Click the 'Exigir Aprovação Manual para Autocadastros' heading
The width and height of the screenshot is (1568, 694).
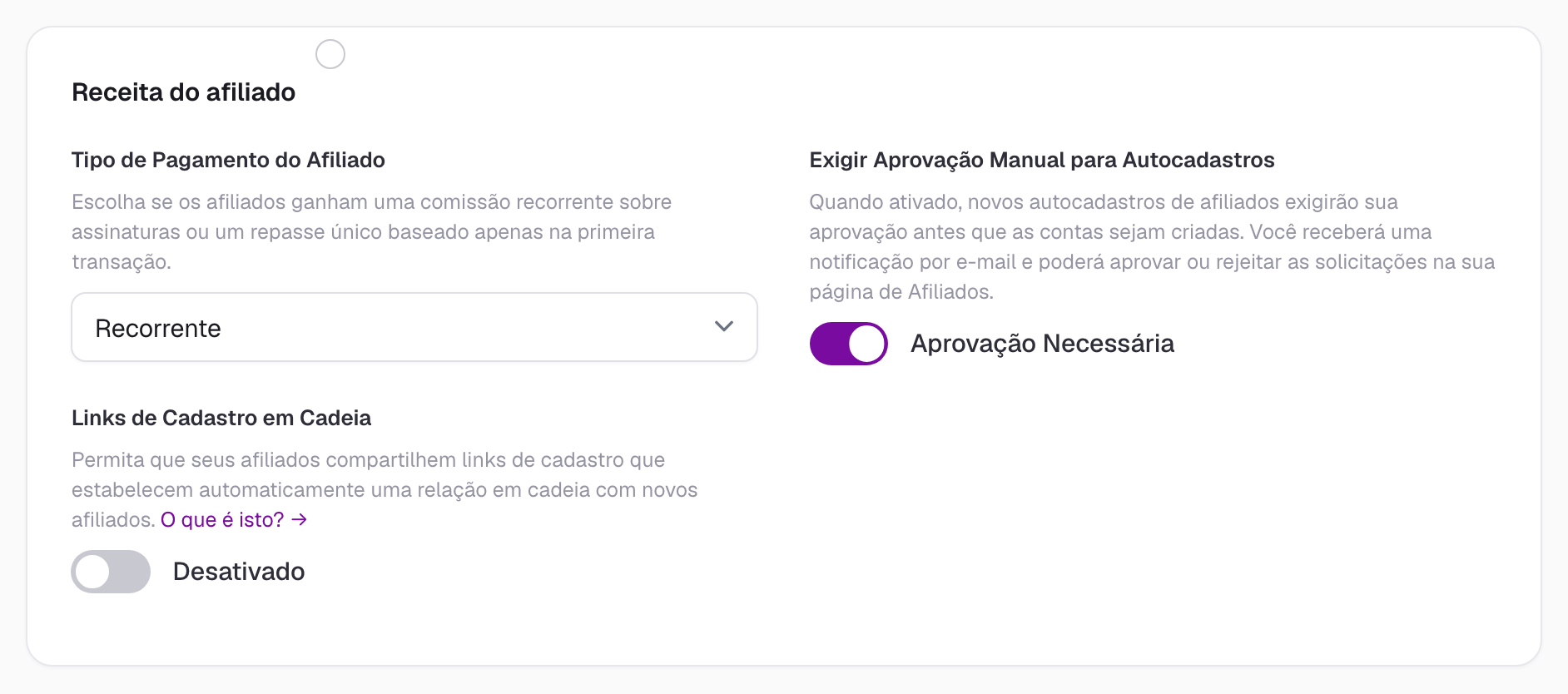1042,160
